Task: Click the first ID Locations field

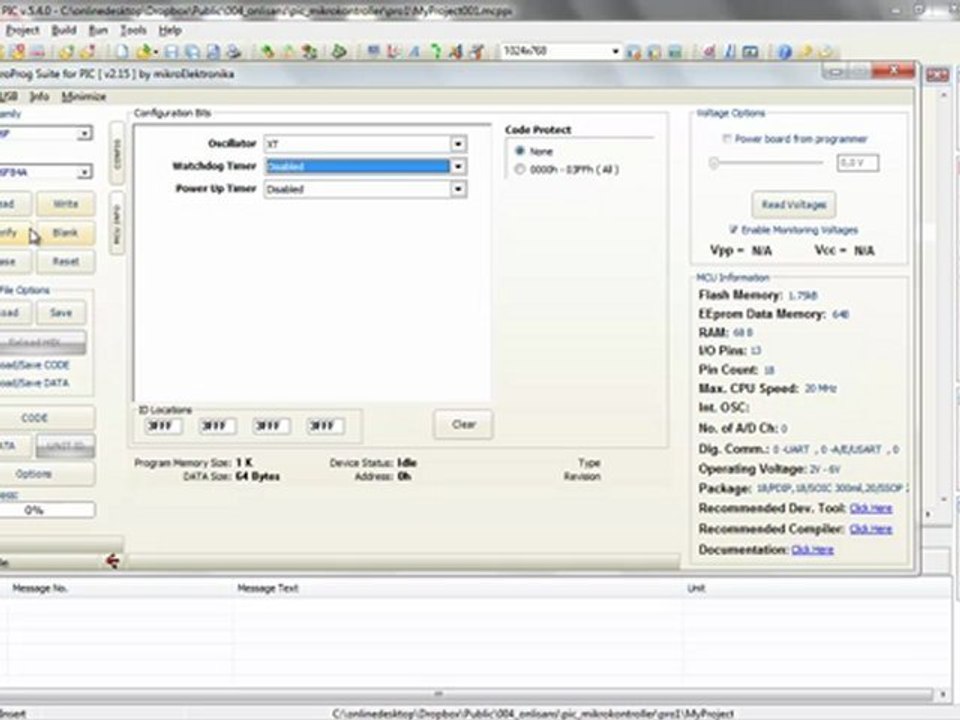Action: tap(163, 426)
